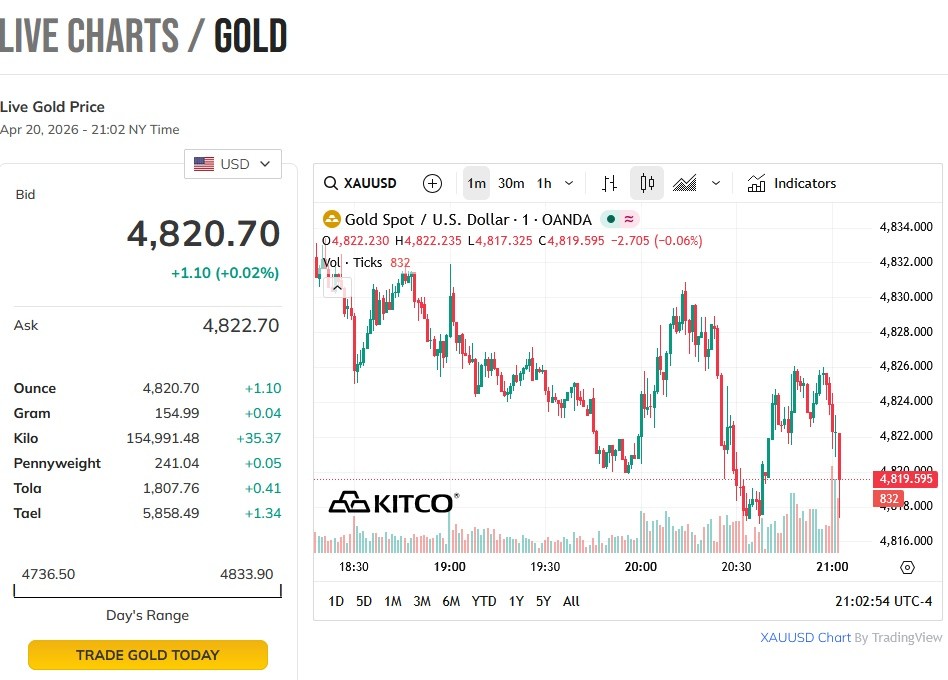Click the 21:02:54 UTC-4 timezone selector
Image resolution: width=948 pixels, height=680 pixels.
pos(883,601)
